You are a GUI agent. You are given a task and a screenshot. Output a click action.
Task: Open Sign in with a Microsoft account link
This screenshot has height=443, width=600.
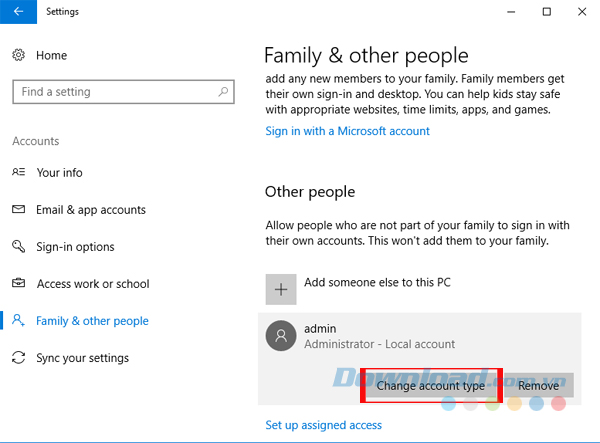pos(346,131)
